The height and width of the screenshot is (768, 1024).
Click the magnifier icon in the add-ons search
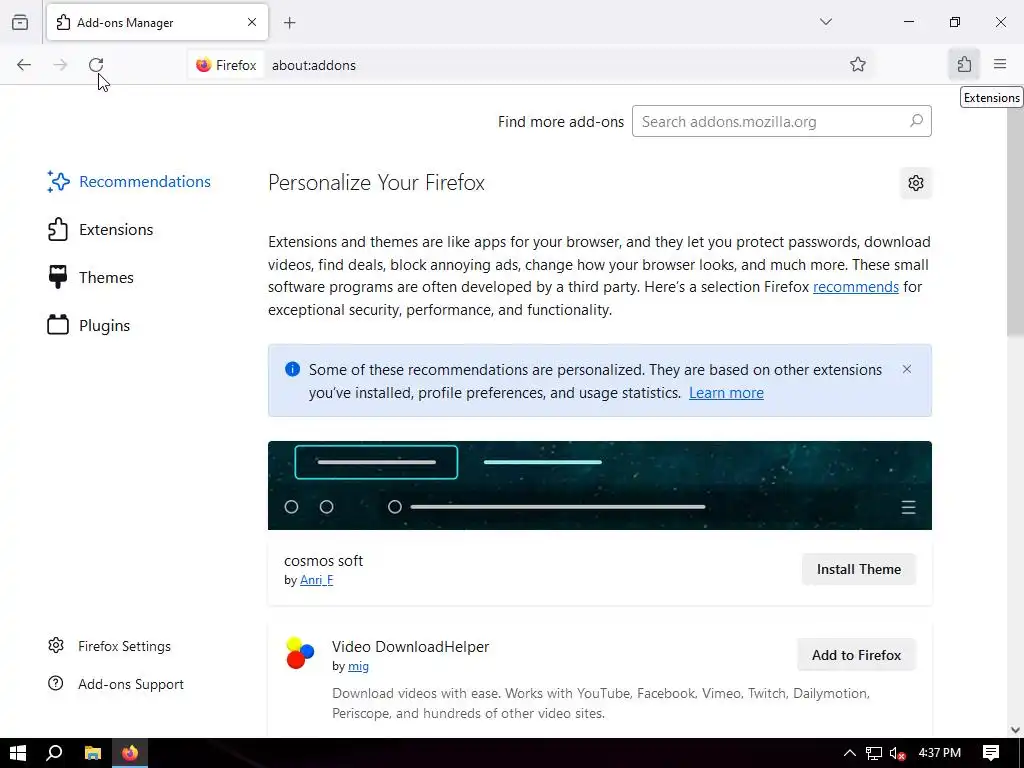(916, 121)
